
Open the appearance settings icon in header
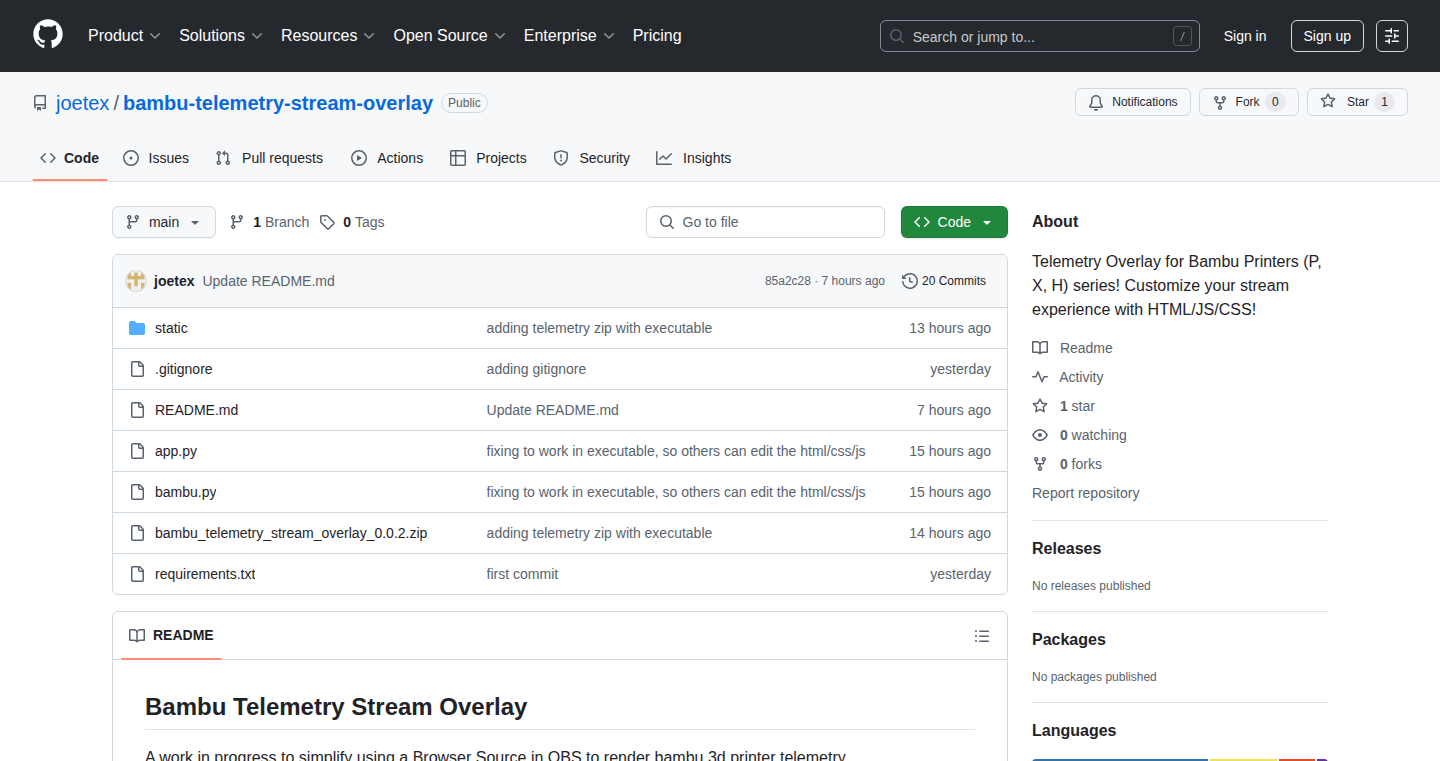(1392, 36)
